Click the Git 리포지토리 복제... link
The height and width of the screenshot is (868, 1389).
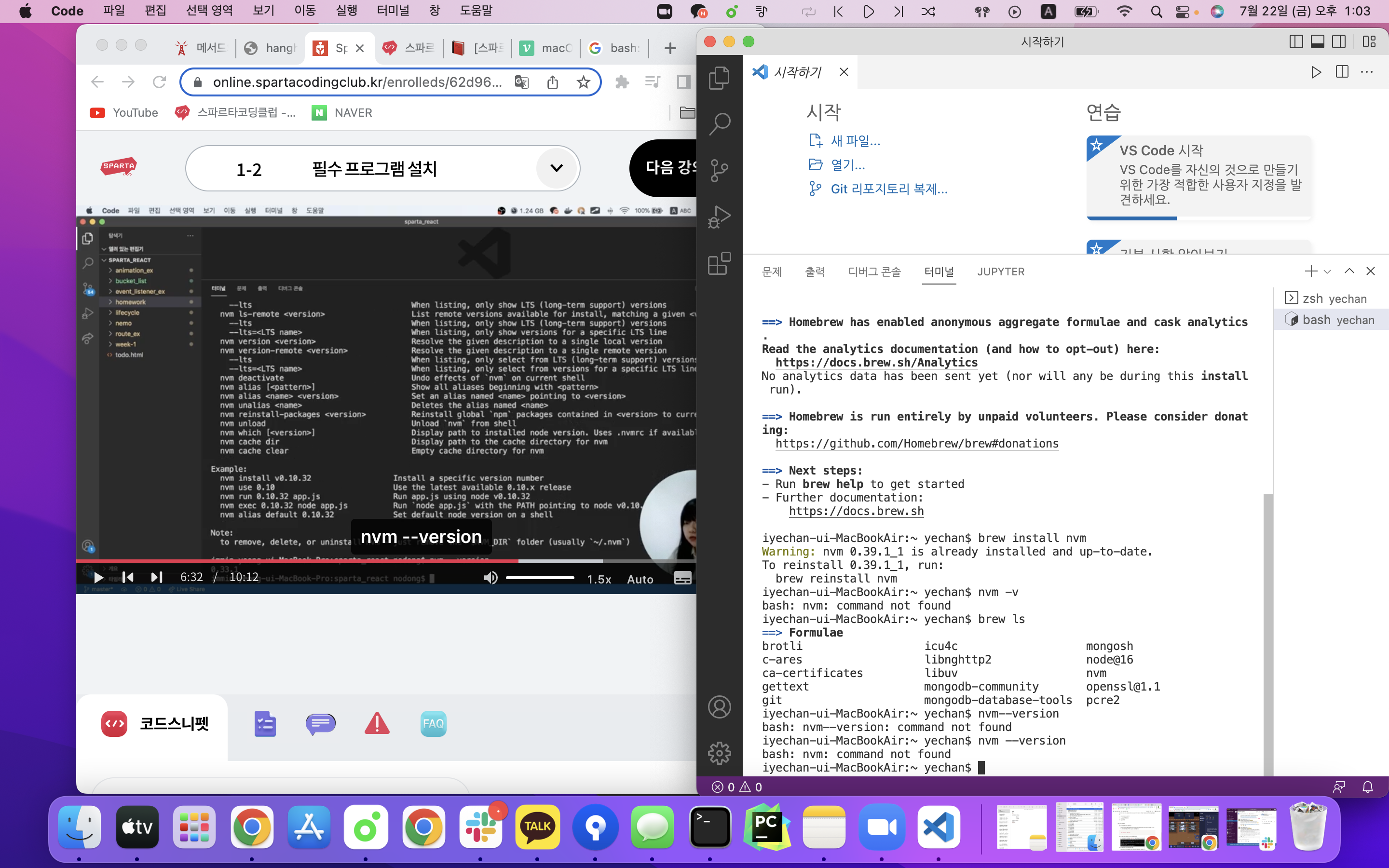pos(889,189)
